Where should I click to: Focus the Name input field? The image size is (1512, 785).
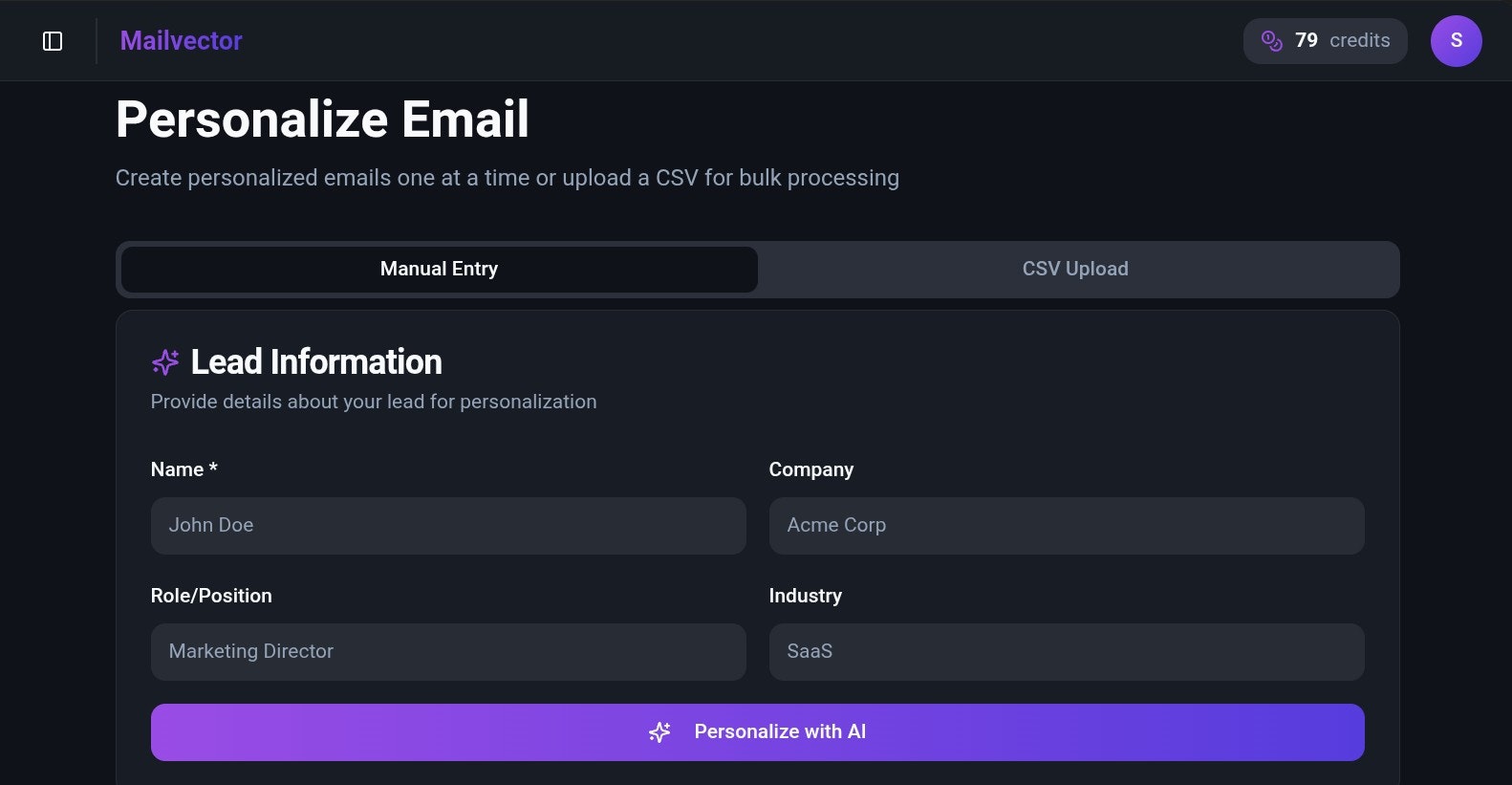(x=448, y=526)
